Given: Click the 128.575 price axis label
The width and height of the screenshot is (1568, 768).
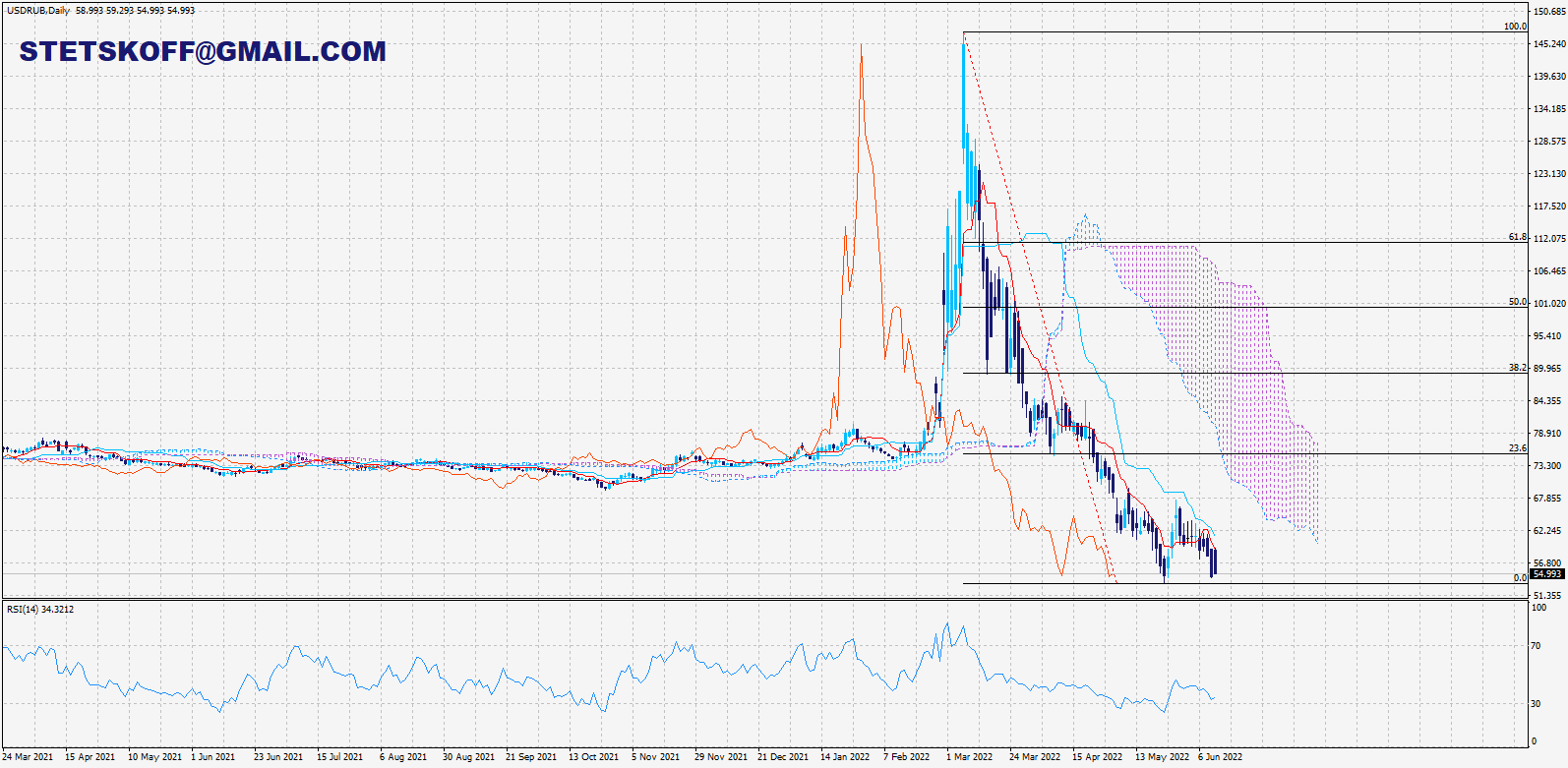Looking at the screenshot, I should 1549,142.
